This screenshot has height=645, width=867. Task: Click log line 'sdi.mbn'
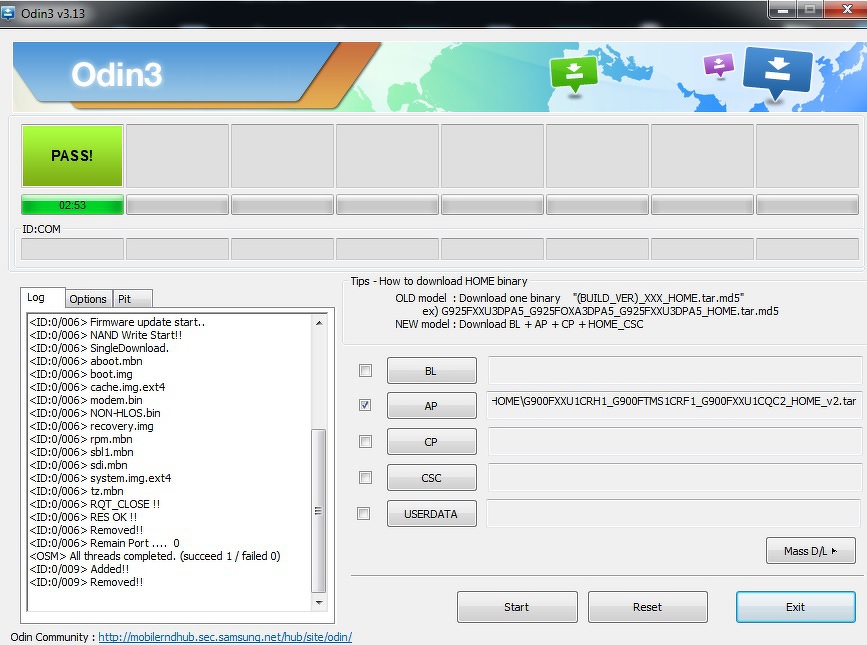click(x=79, y=465)
